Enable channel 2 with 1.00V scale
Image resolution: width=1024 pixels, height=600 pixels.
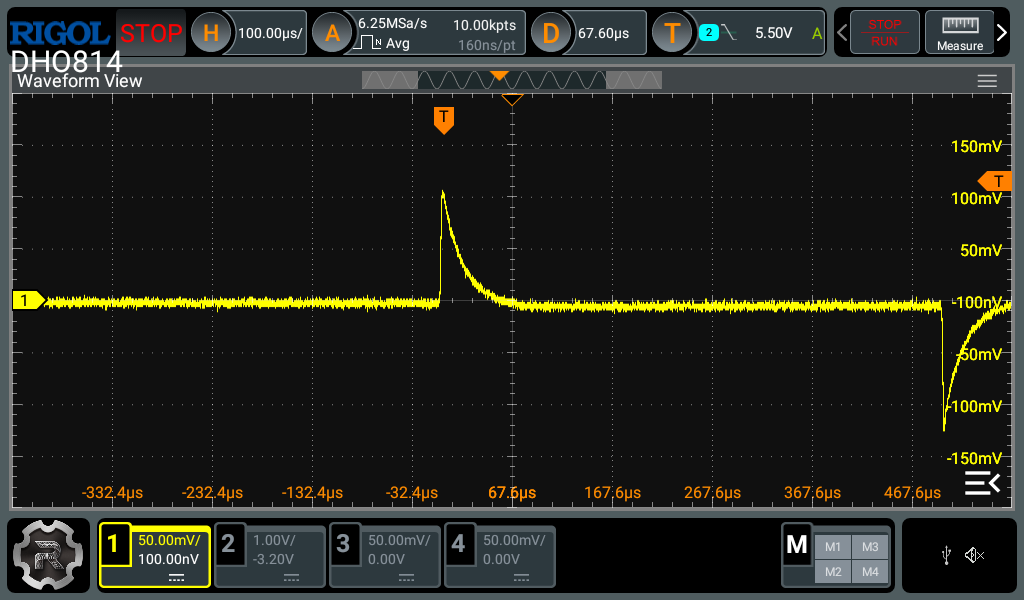271,556
